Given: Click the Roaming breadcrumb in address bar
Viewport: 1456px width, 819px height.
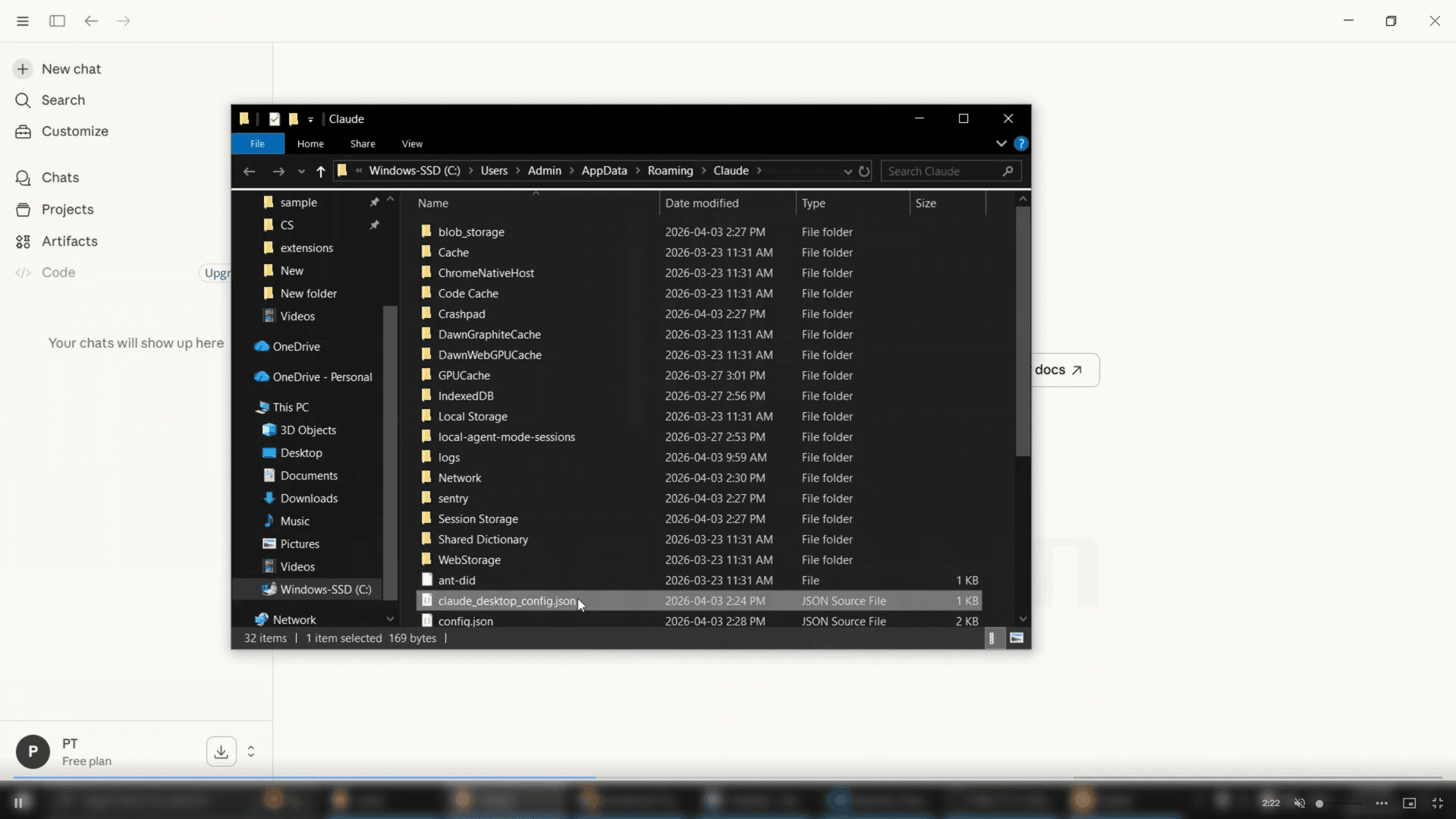Looking at the screenshot, I should (x=670, y=171).
